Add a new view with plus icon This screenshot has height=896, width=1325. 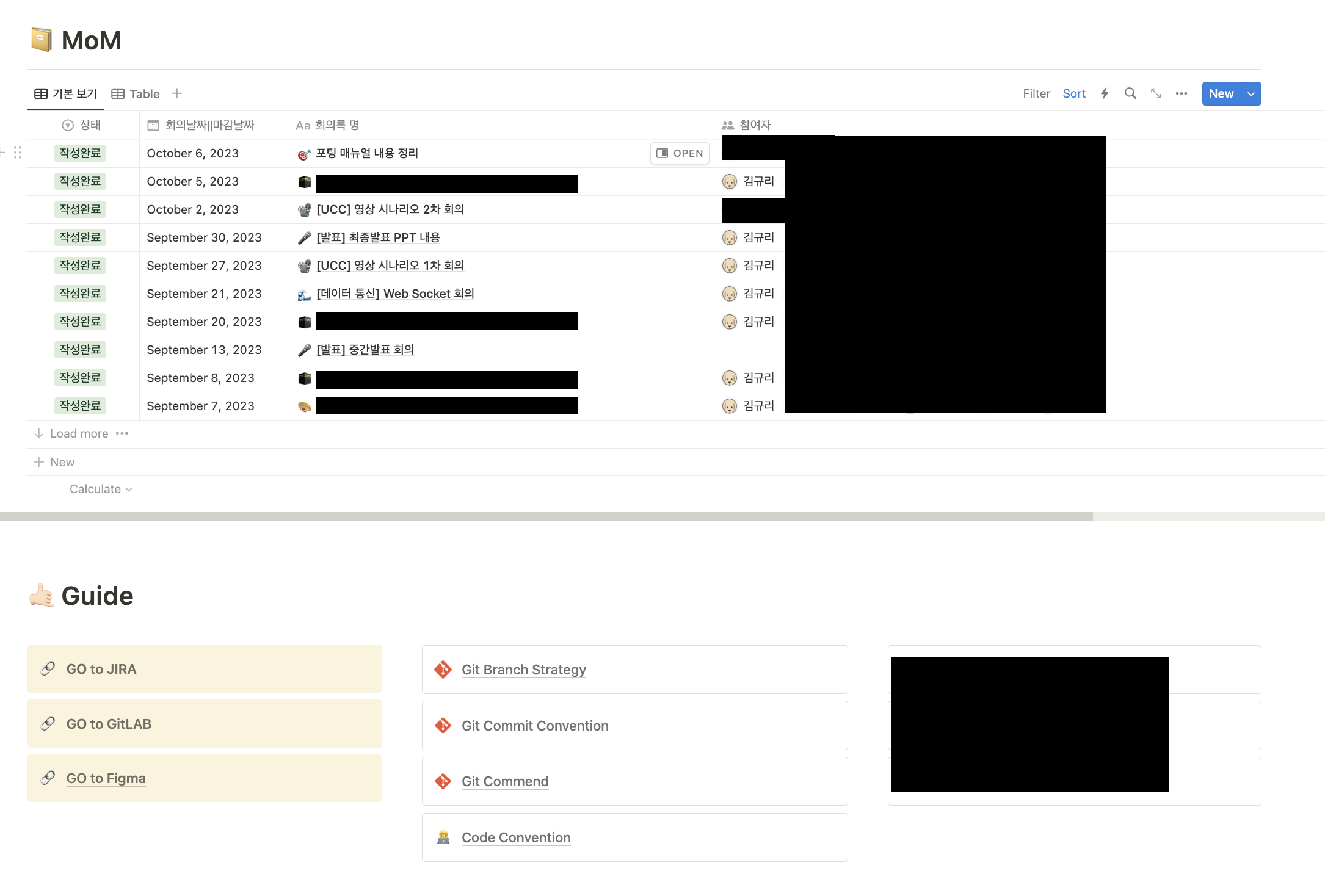click(x=177, y=93)
